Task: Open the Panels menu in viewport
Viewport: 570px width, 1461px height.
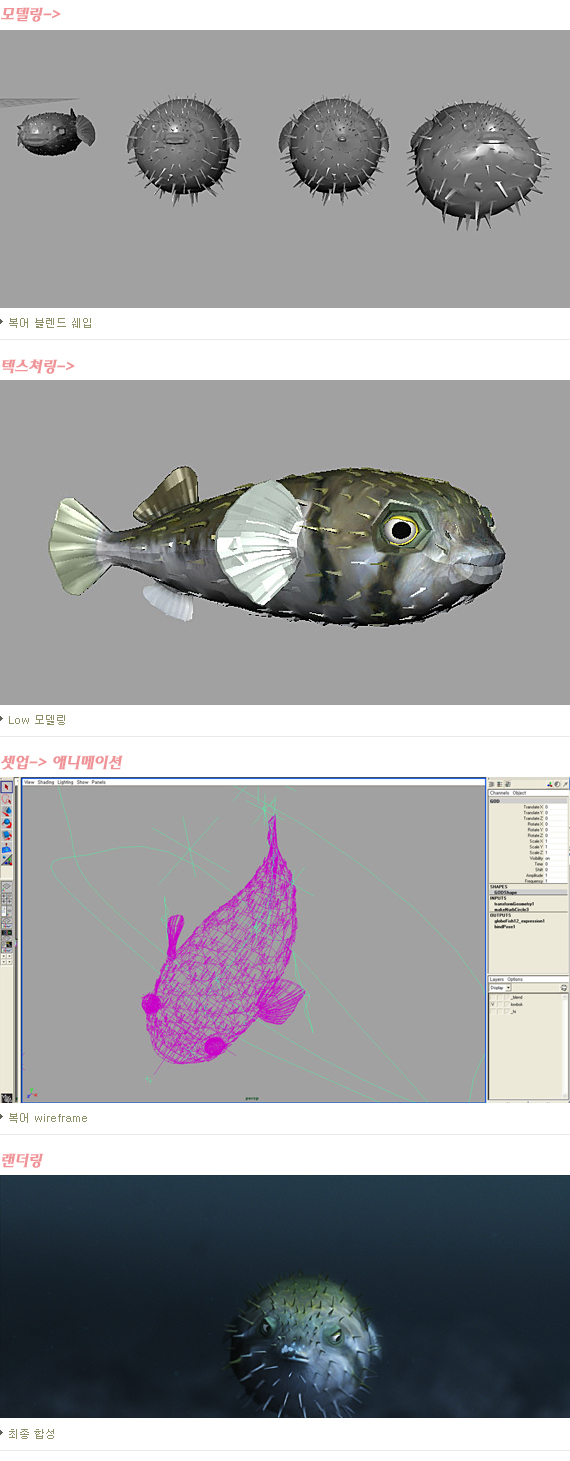Action: point(98,782)
